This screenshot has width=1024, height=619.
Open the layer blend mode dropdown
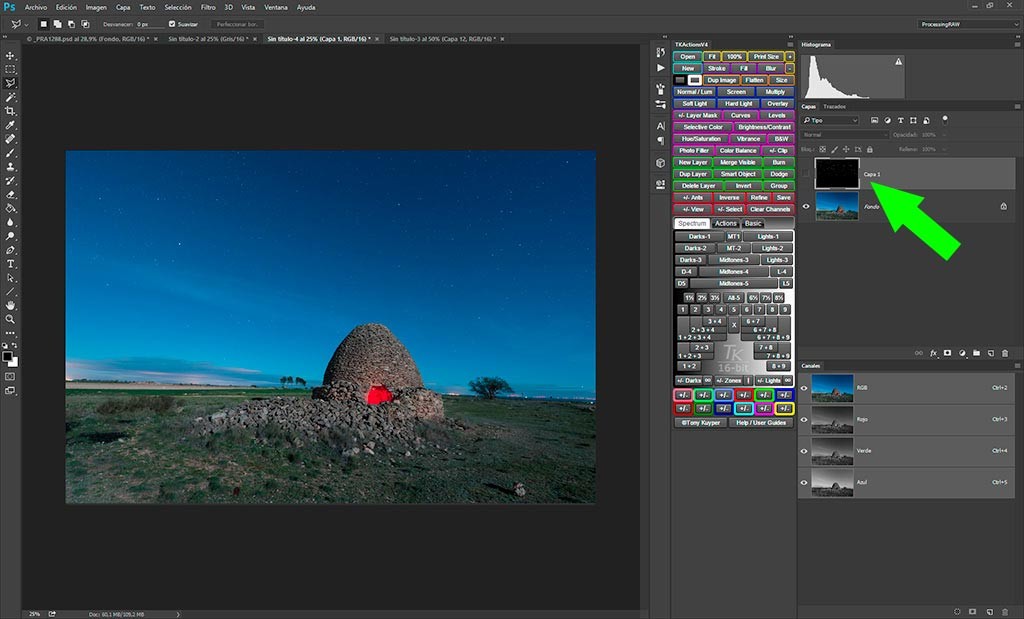tap(844, 134)
